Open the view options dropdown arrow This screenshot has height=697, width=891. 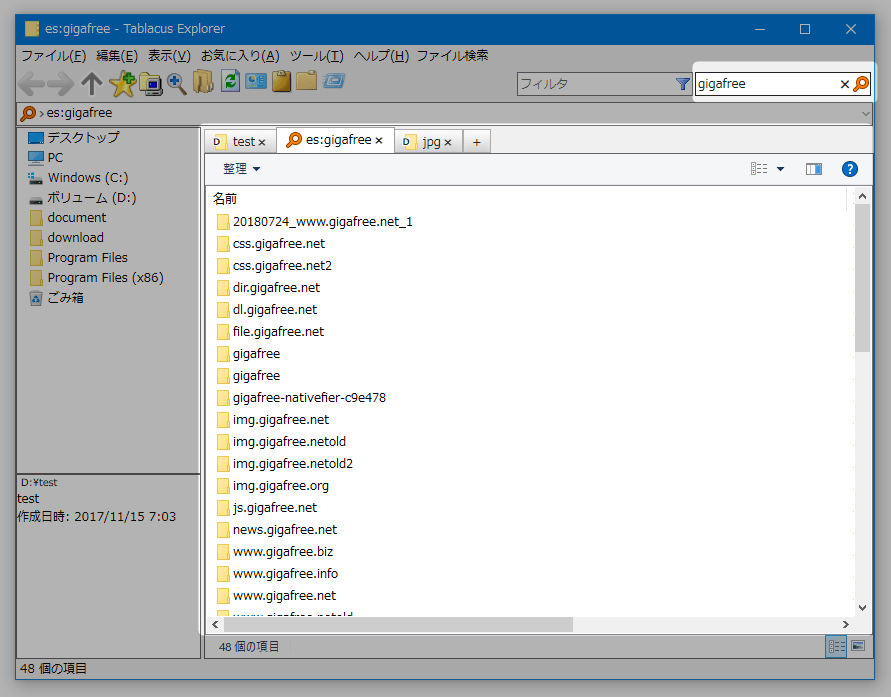[x=780, y=169]
